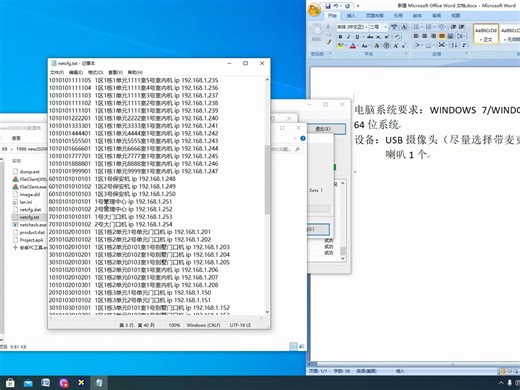Decrease the paragraph indent in Word
This screenshot has height=390, width=520.
coord(453,27)
